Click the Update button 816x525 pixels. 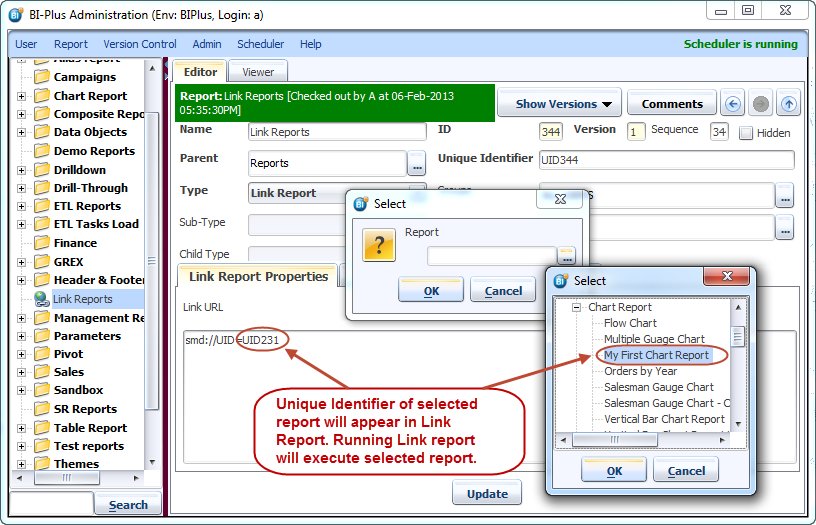pos(487,493)
